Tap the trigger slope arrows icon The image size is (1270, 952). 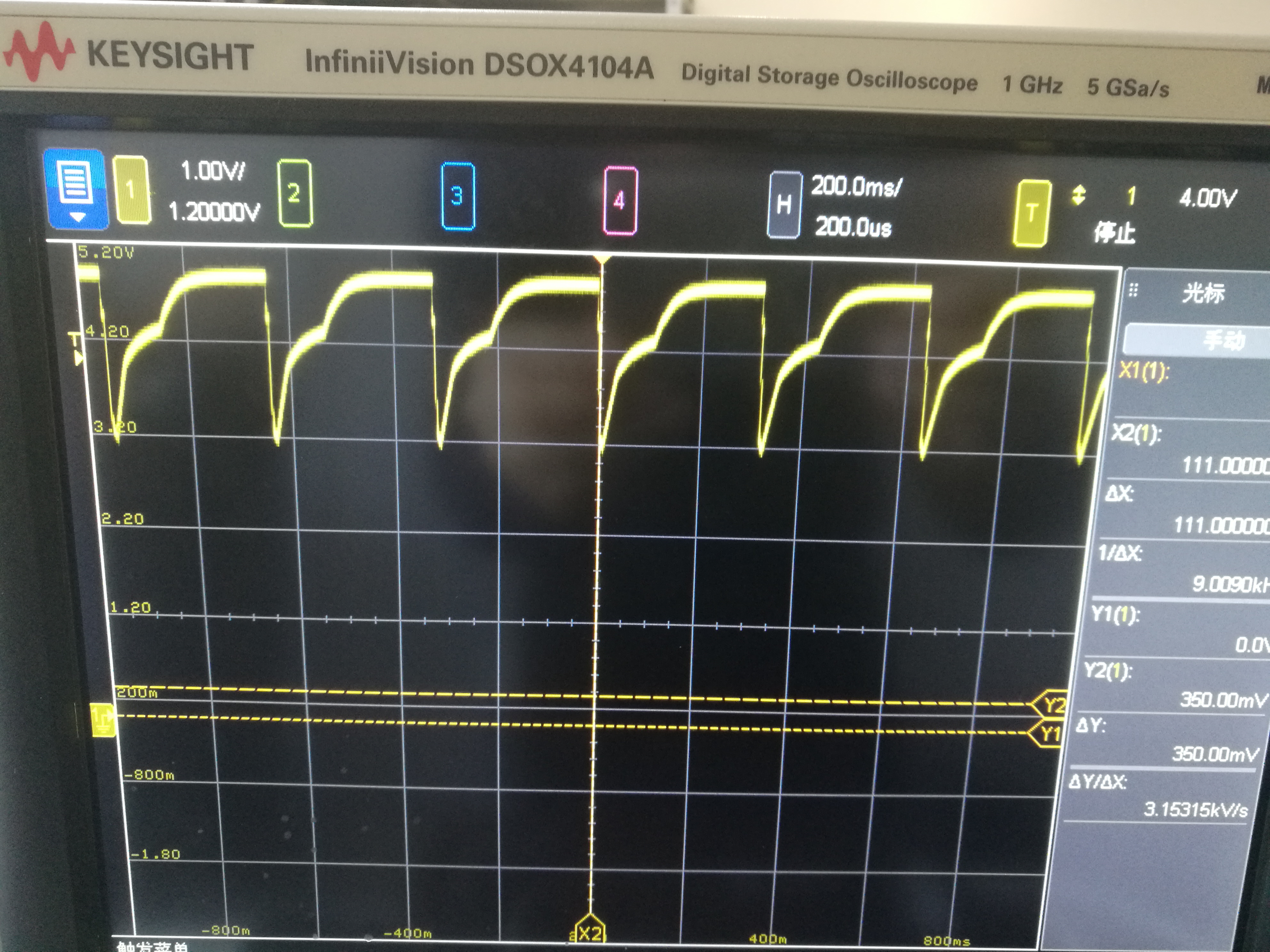(1078, 195)
